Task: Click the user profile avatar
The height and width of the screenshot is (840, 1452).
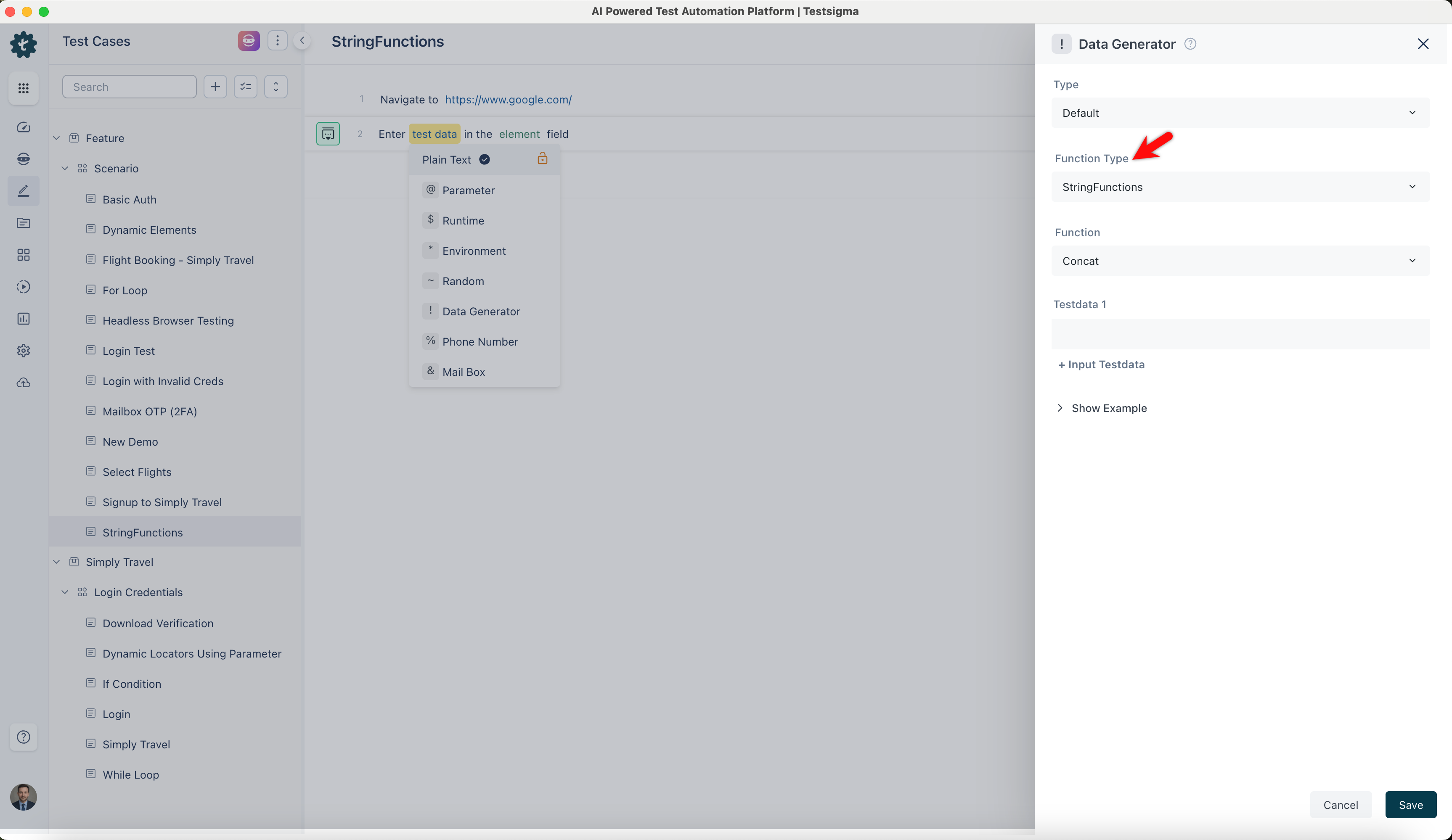Action: coord(24,797)
